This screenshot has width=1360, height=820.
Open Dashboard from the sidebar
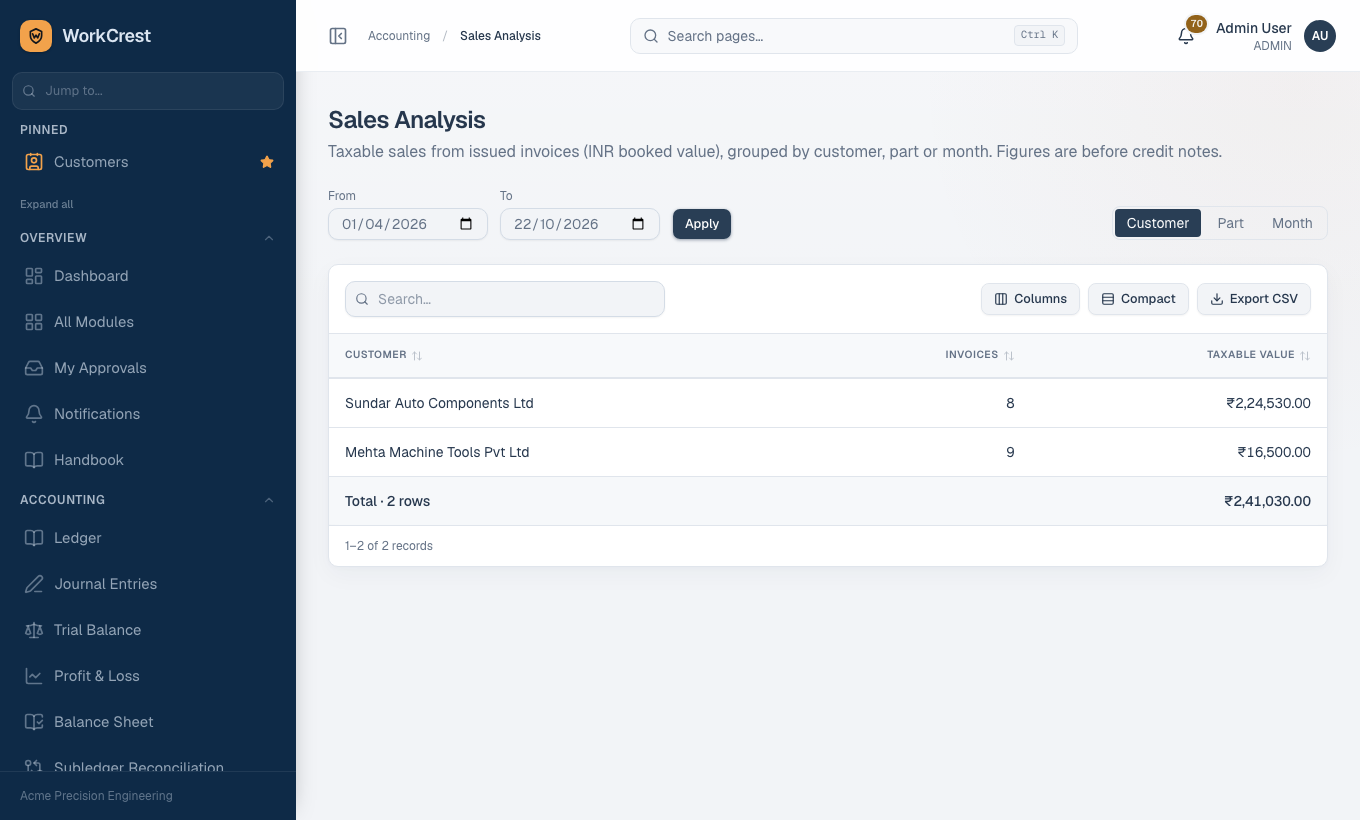pos(148,276)
